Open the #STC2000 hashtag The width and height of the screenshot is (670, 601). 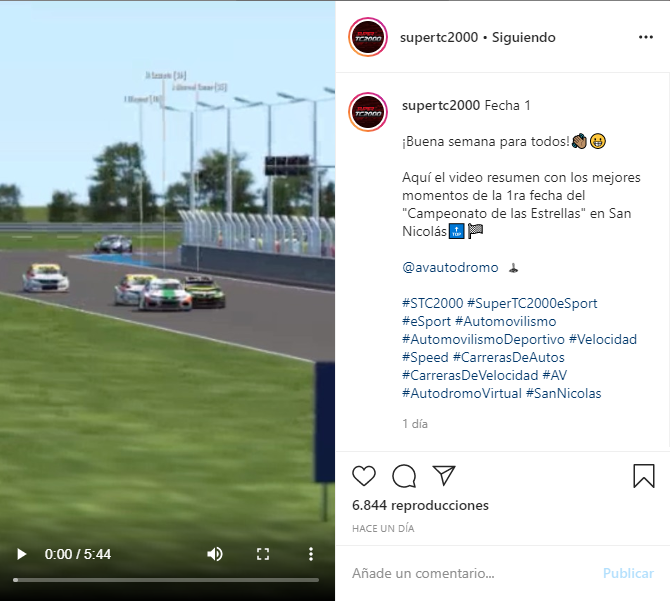click(x=432, y=303)
